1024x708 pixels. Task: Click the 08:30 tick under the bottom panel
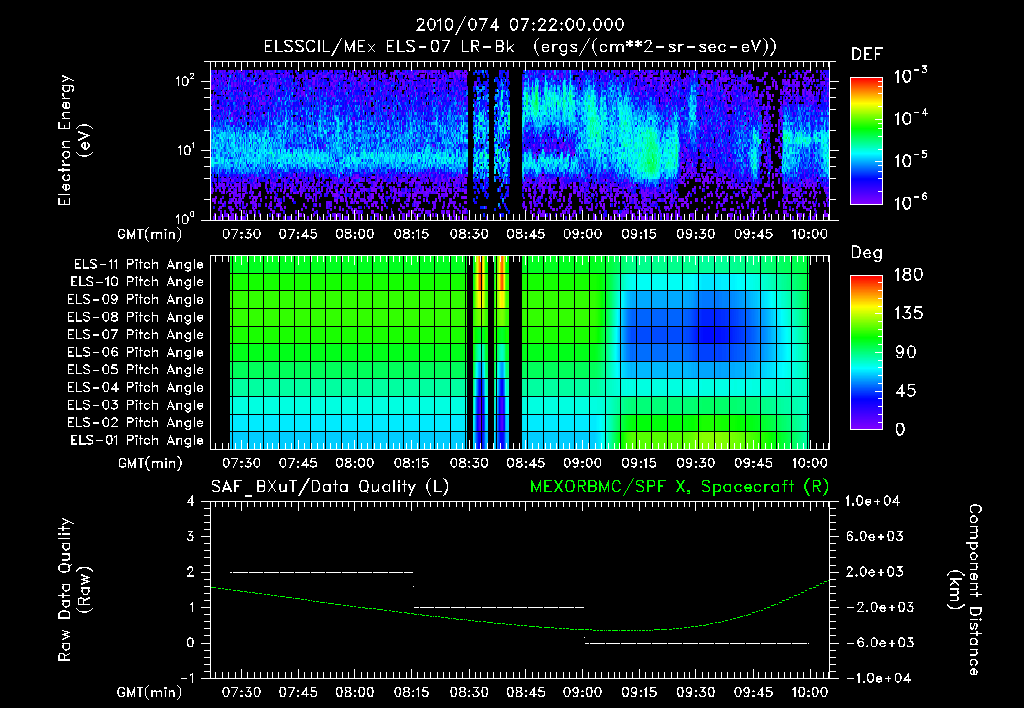pos(469,692)
